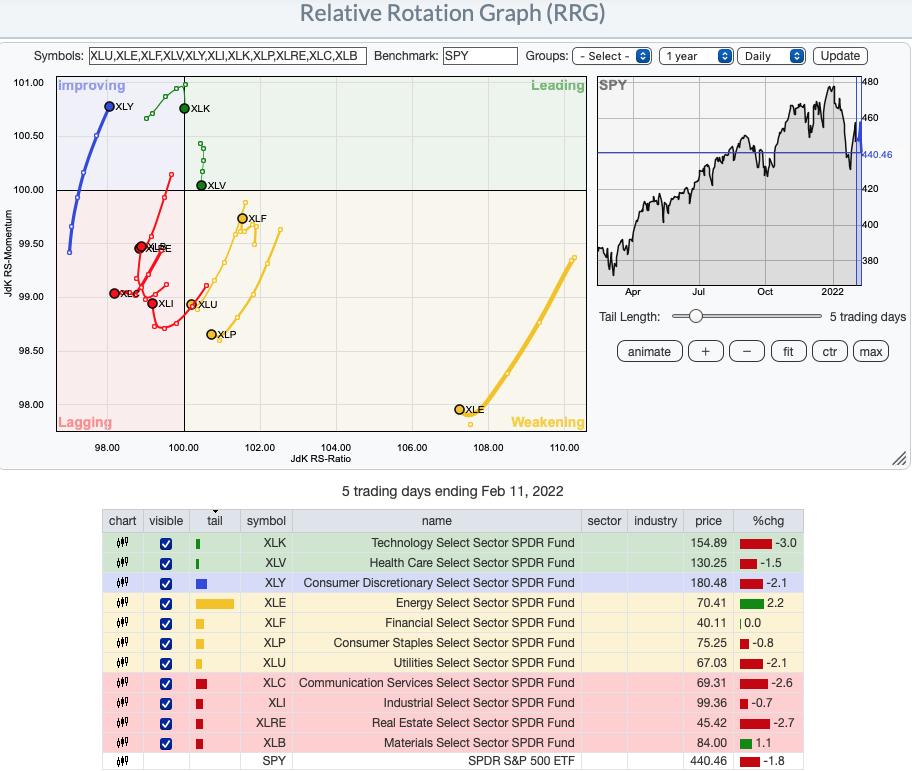The width and height of the screenshot is (912, 771).
Task: Open the chart icon for XLK row
Action: [x=123, y=543]
